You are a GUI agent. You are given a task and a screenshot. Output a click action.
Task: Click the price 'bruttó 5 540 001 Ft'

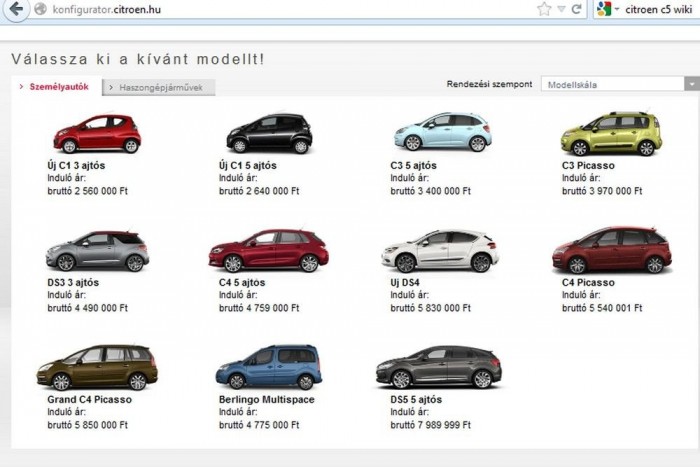pyautogui.click(x=602, y=308)
